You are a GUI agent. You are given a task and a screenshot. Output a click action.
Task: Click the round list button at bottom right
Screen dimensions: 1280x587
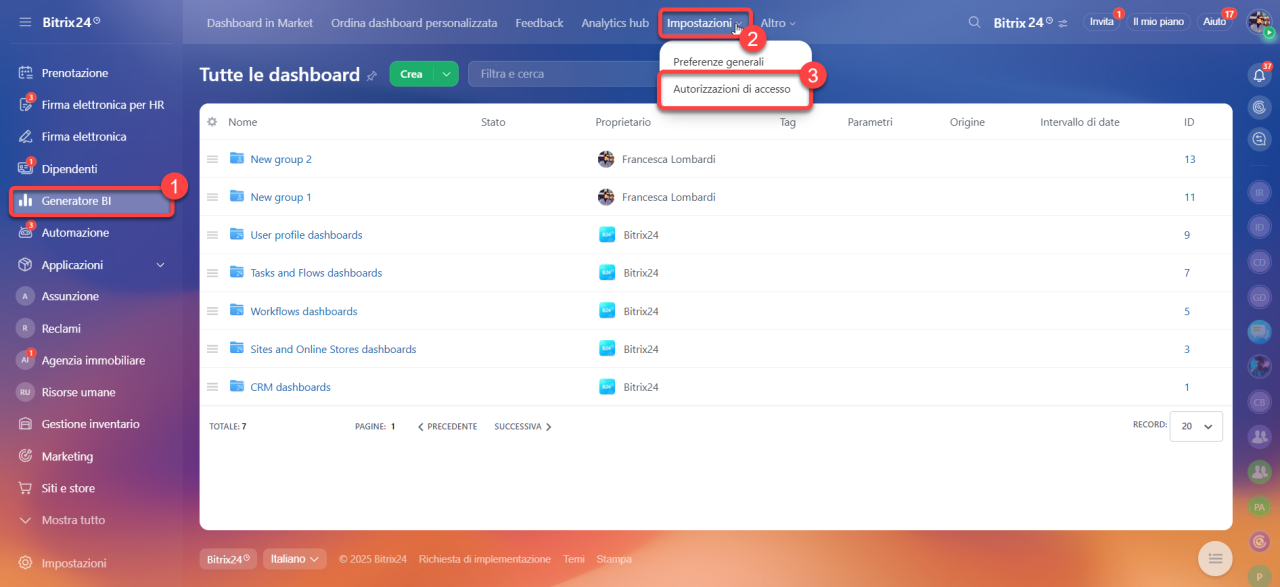click(1214, 558)
